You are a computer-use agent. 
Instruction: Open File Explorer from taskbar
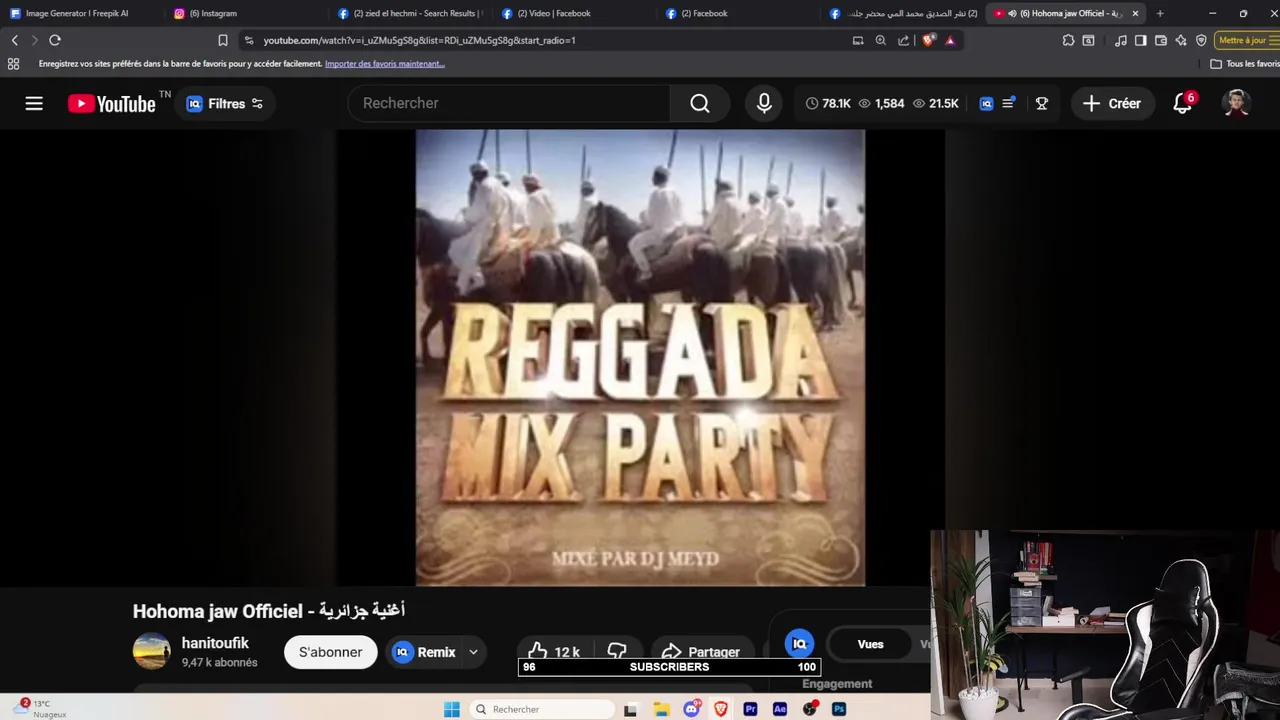click(661, 709)
